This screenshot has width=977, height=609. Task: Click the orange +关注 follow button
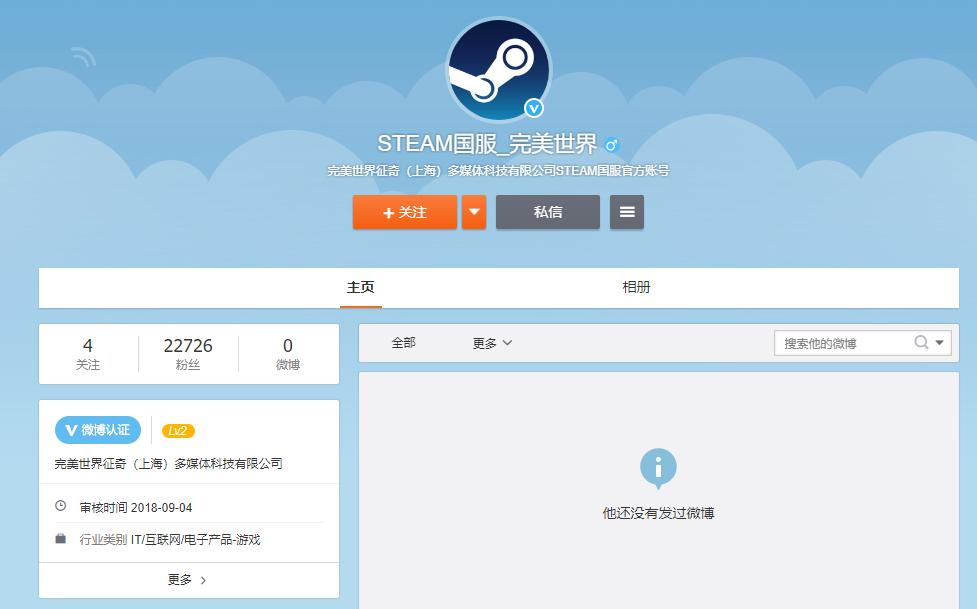point(404,212)
